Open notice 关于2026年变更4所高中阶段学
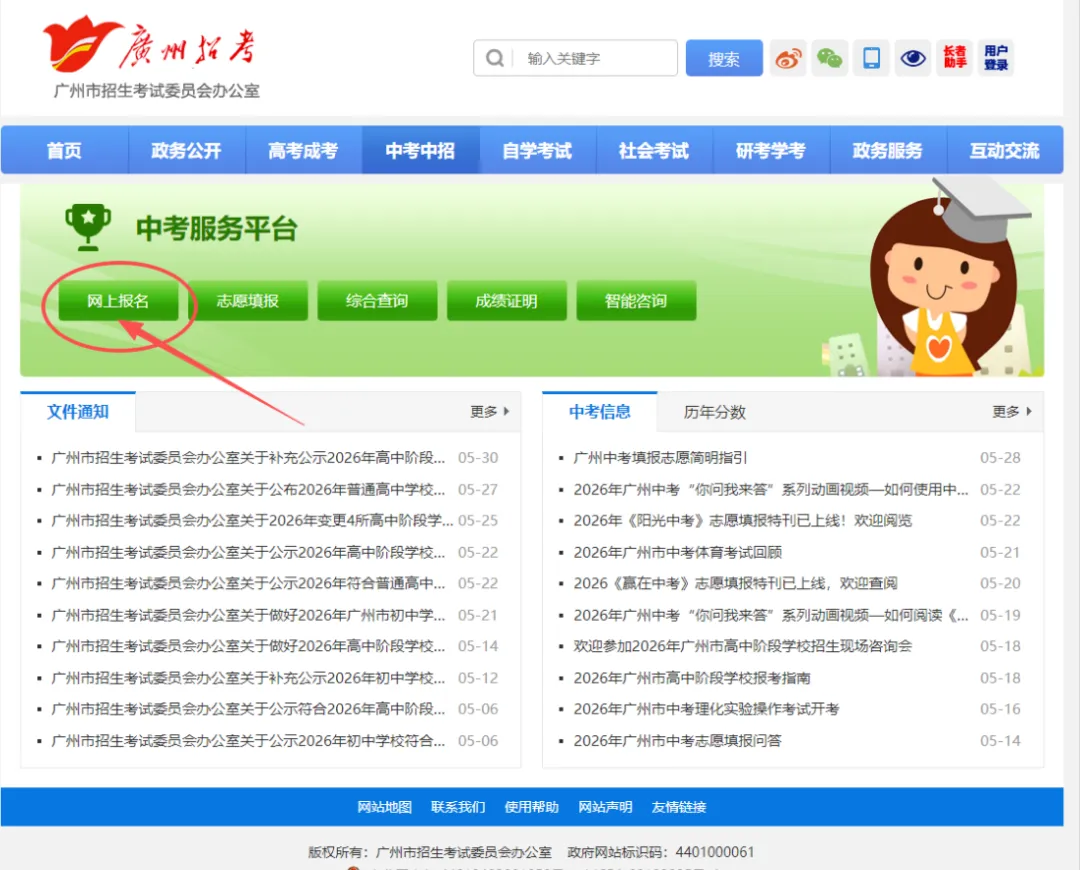 tap(253, 520)
